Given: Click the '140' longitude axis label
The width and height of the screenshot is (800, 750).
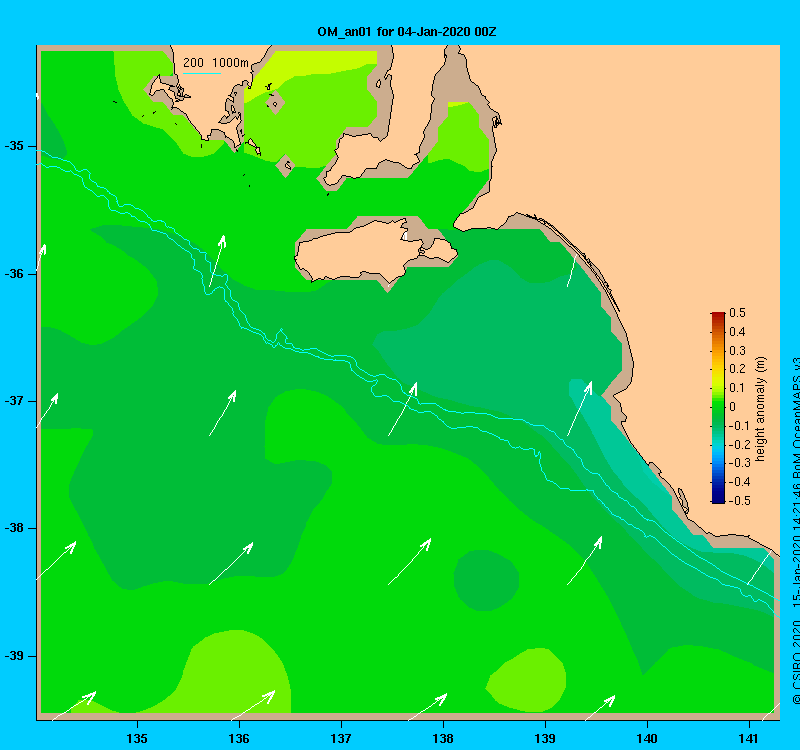Looking at the screenshot, I should pyautogui.click(x=647, y=738).
